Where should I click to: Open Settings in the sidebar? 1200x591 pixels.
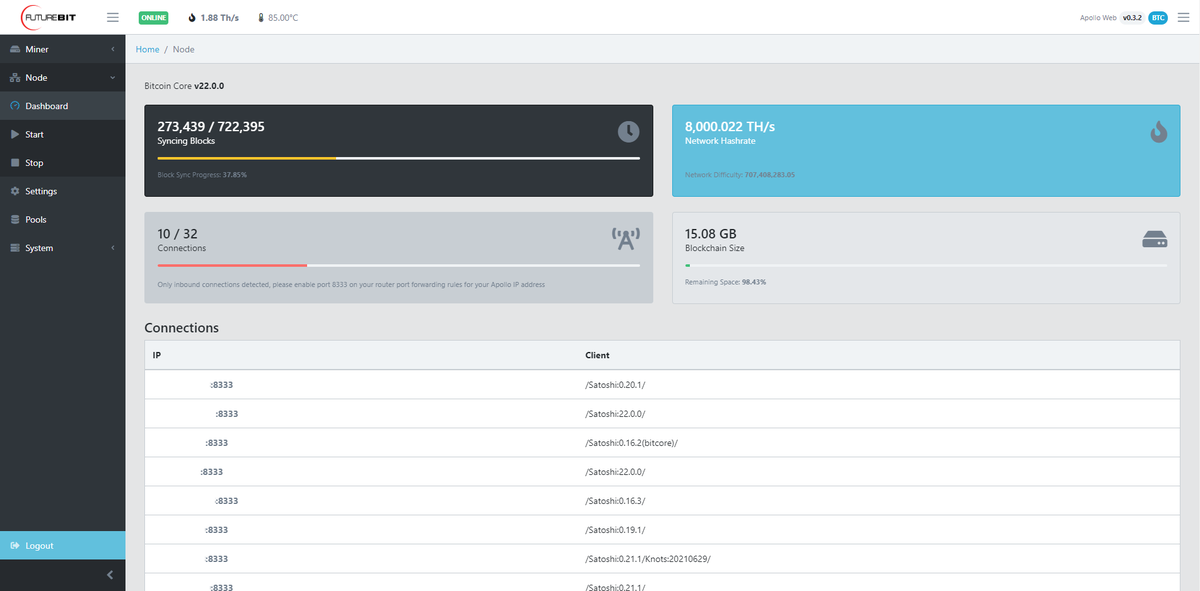click(x=62, y=191)
